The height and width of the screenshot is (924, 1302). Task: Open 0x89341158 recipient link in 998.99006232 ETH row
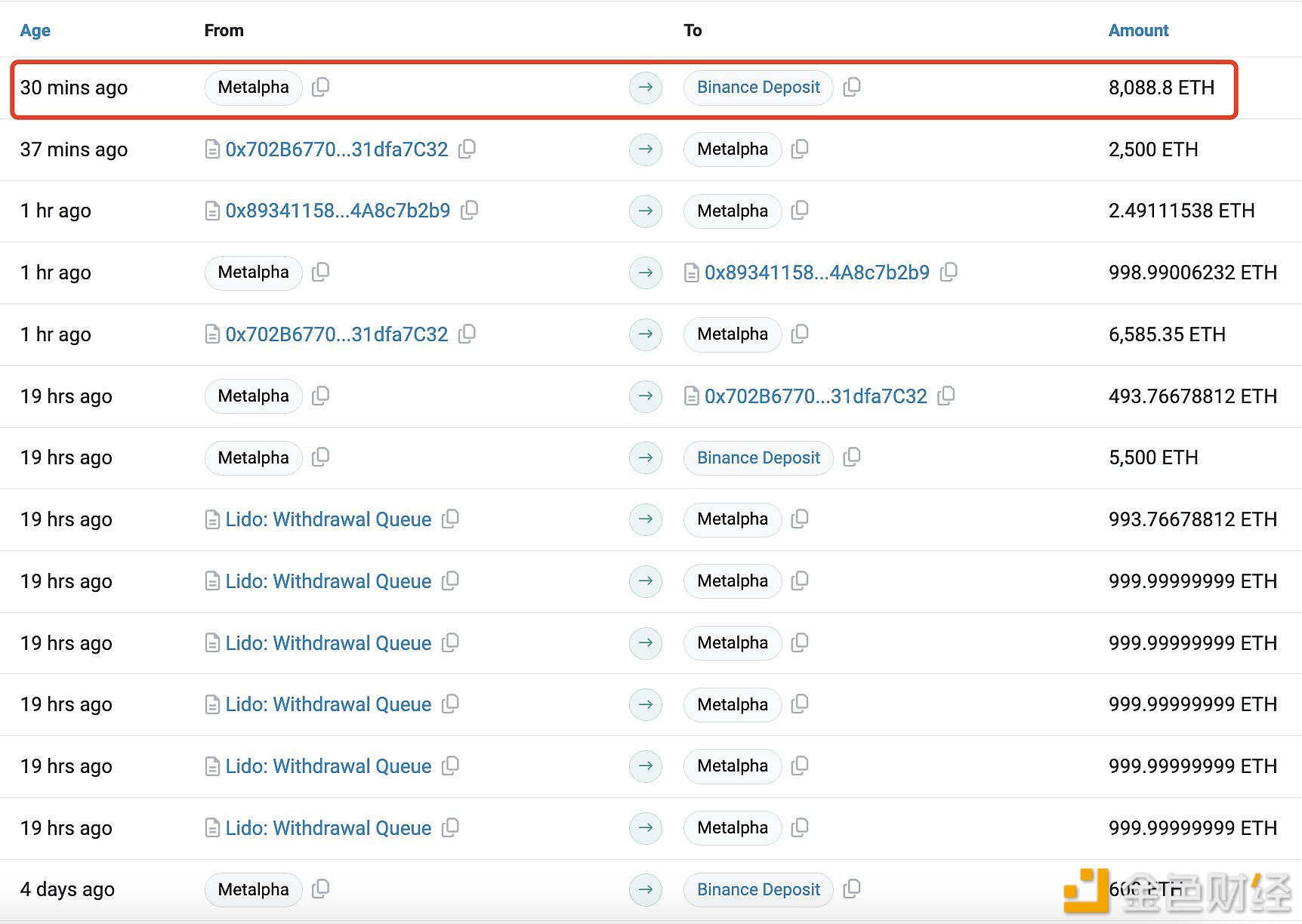(817, 273)
